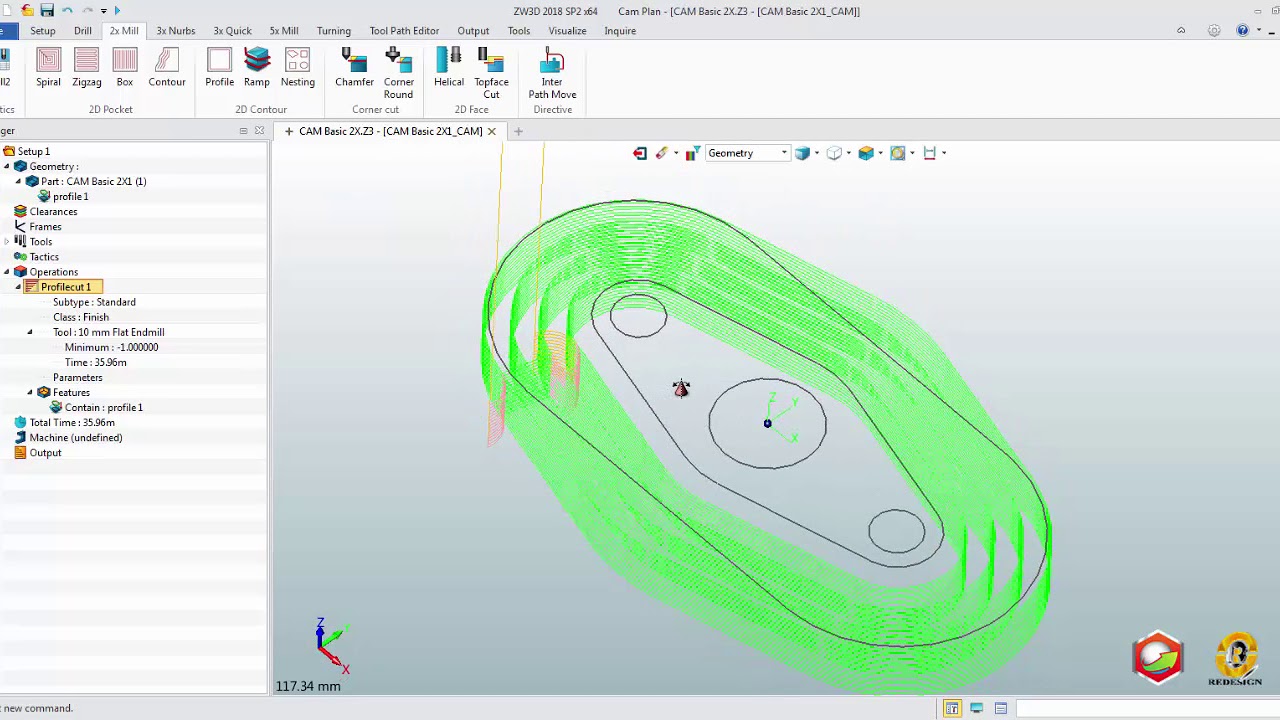The width and height of the screenshot is (1280, 720).
Task: Open the Drill ribbon tab
Action: tap(83, 31)
